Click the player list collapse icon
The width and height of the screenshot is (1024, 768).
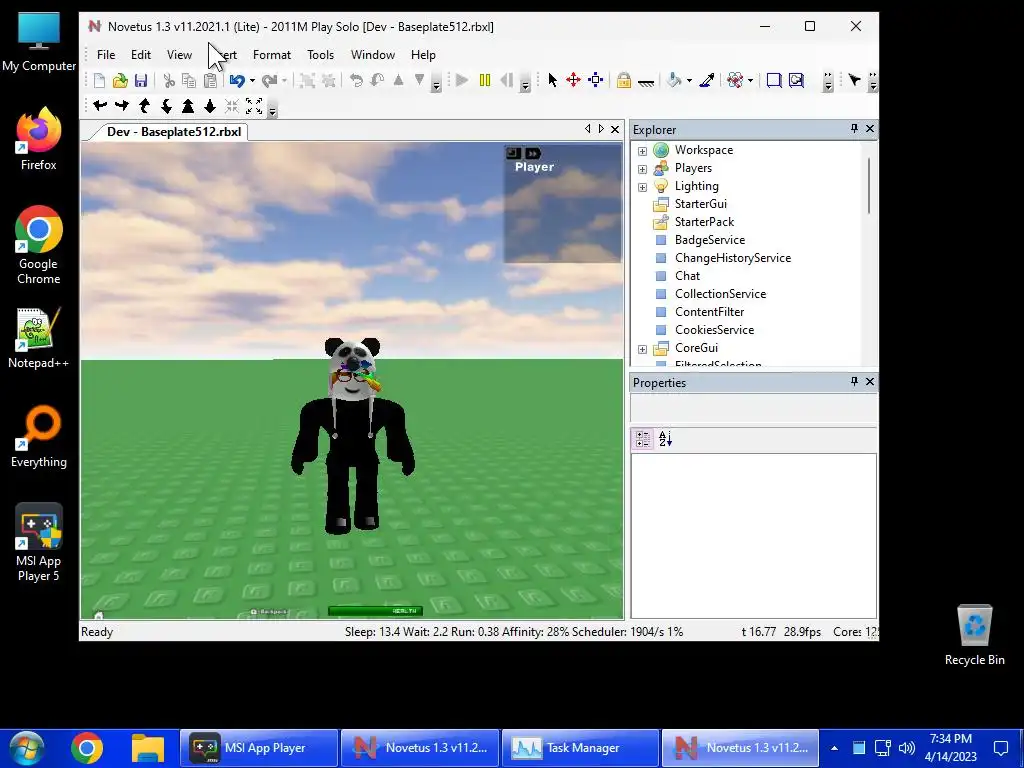coord(513,153)
